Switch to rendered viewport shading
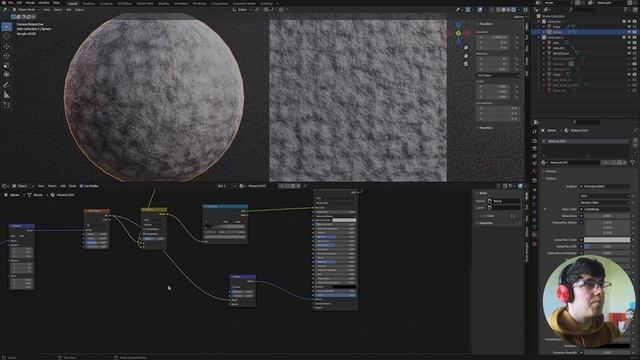Viewport: 640px width, 360px height. [x=513, y=9]
